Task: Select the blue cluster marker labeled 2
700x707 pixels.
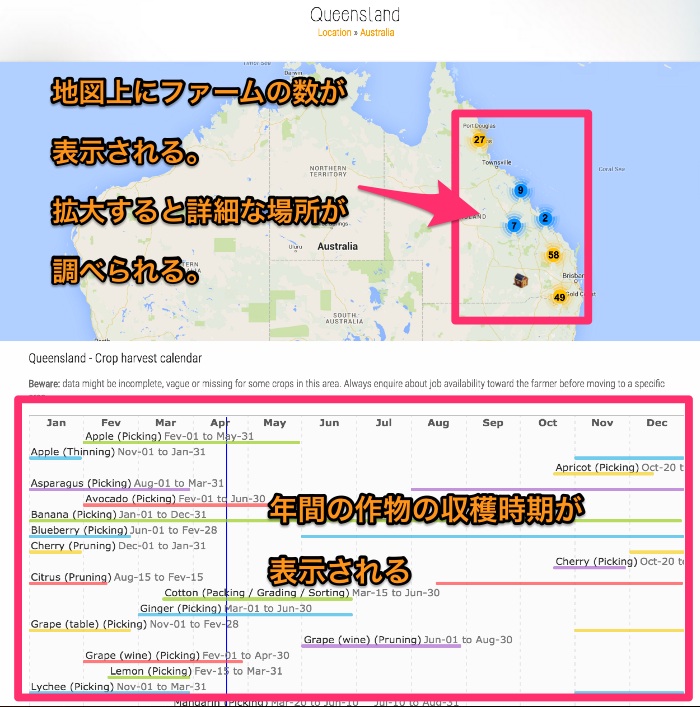Action: [x=545, y=218]
